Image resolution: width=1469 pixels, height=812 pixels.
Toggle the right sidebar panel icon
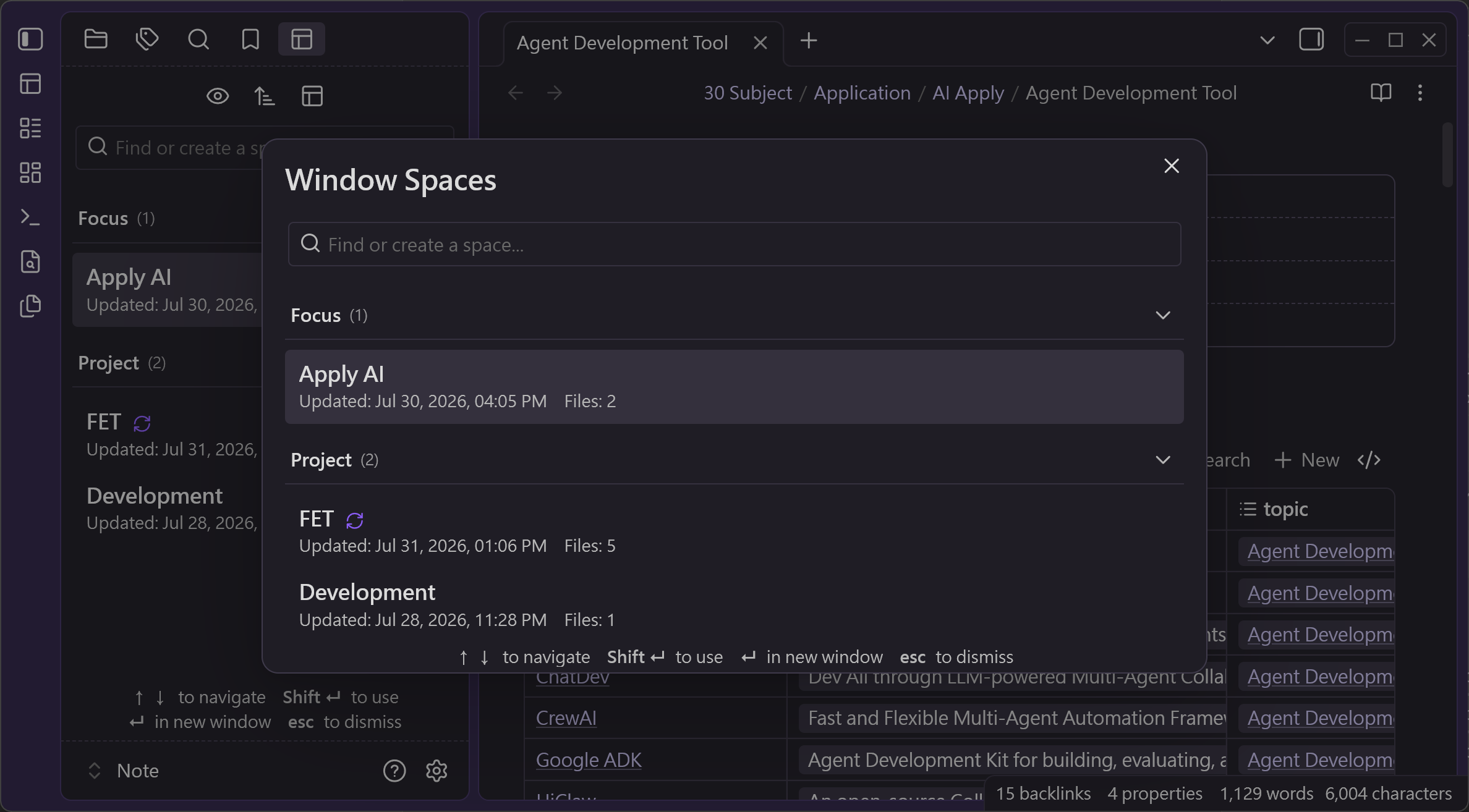point(1311,40)
